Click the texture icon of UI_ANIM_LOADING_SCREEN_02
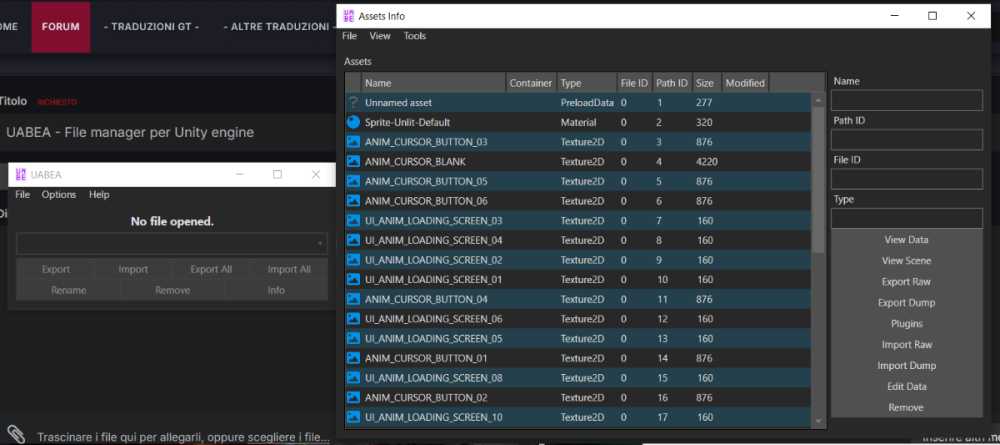The width and height of the screenshot is (1000, 445). point(353,260)
